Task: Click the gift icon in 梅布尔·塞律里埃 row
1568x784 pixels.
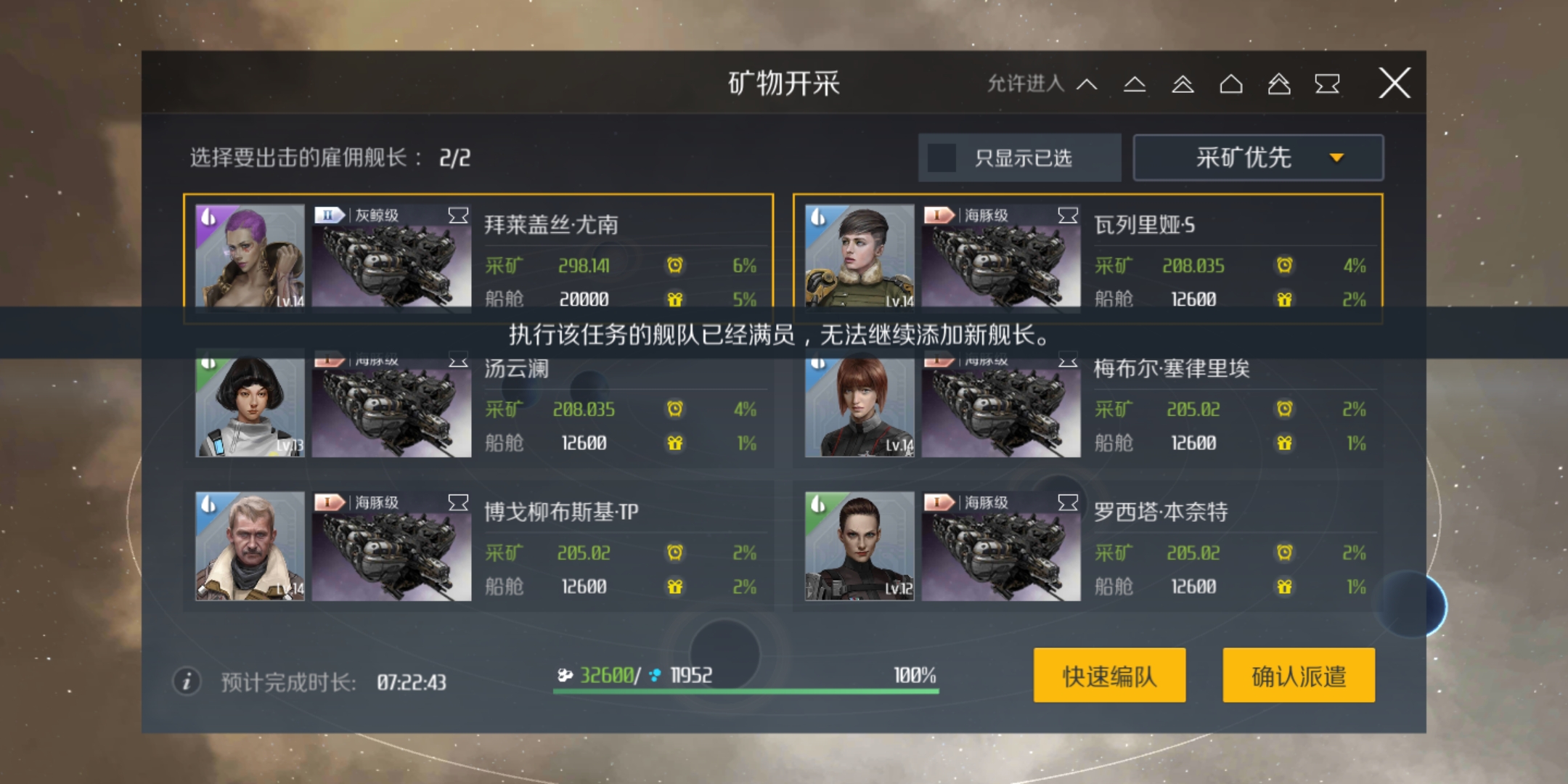Action: tap(1284, 443)
